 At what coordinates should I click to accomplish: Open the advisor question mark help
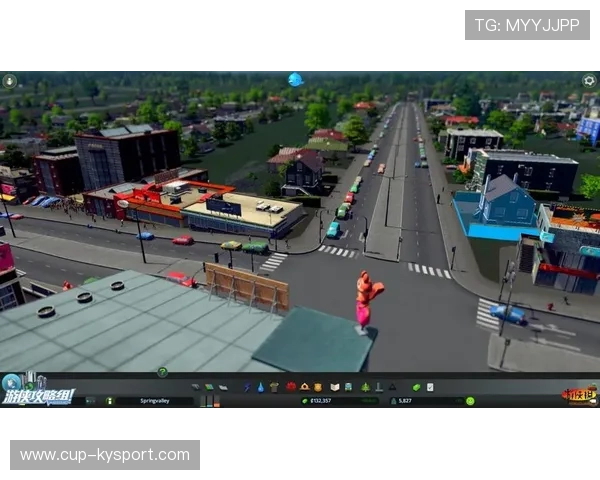point(162,372)
